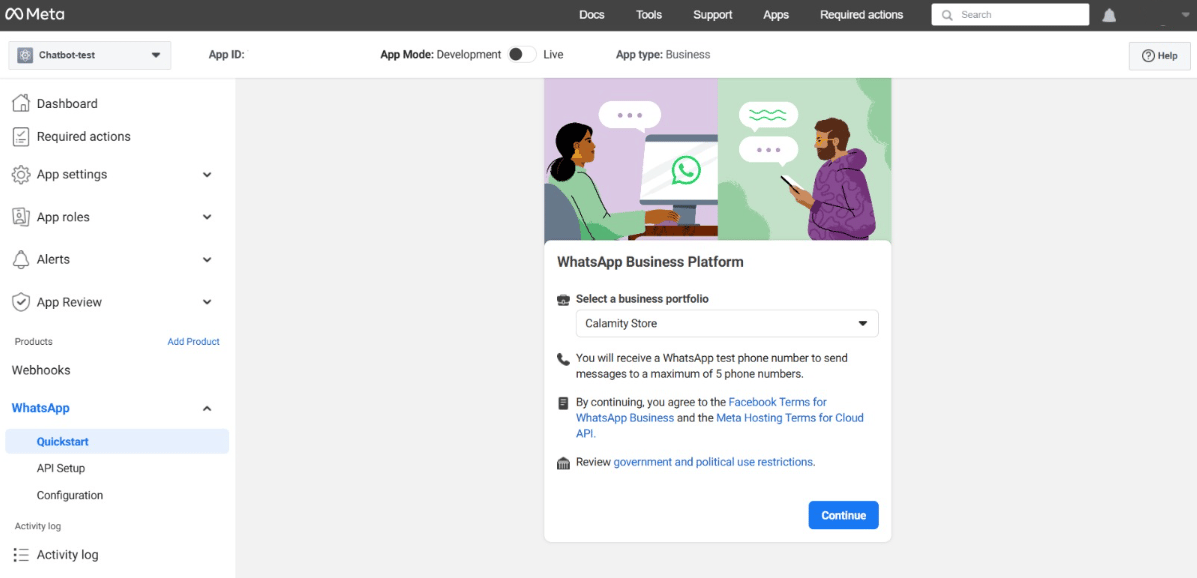Click the App roles sidebar icon

20,216
